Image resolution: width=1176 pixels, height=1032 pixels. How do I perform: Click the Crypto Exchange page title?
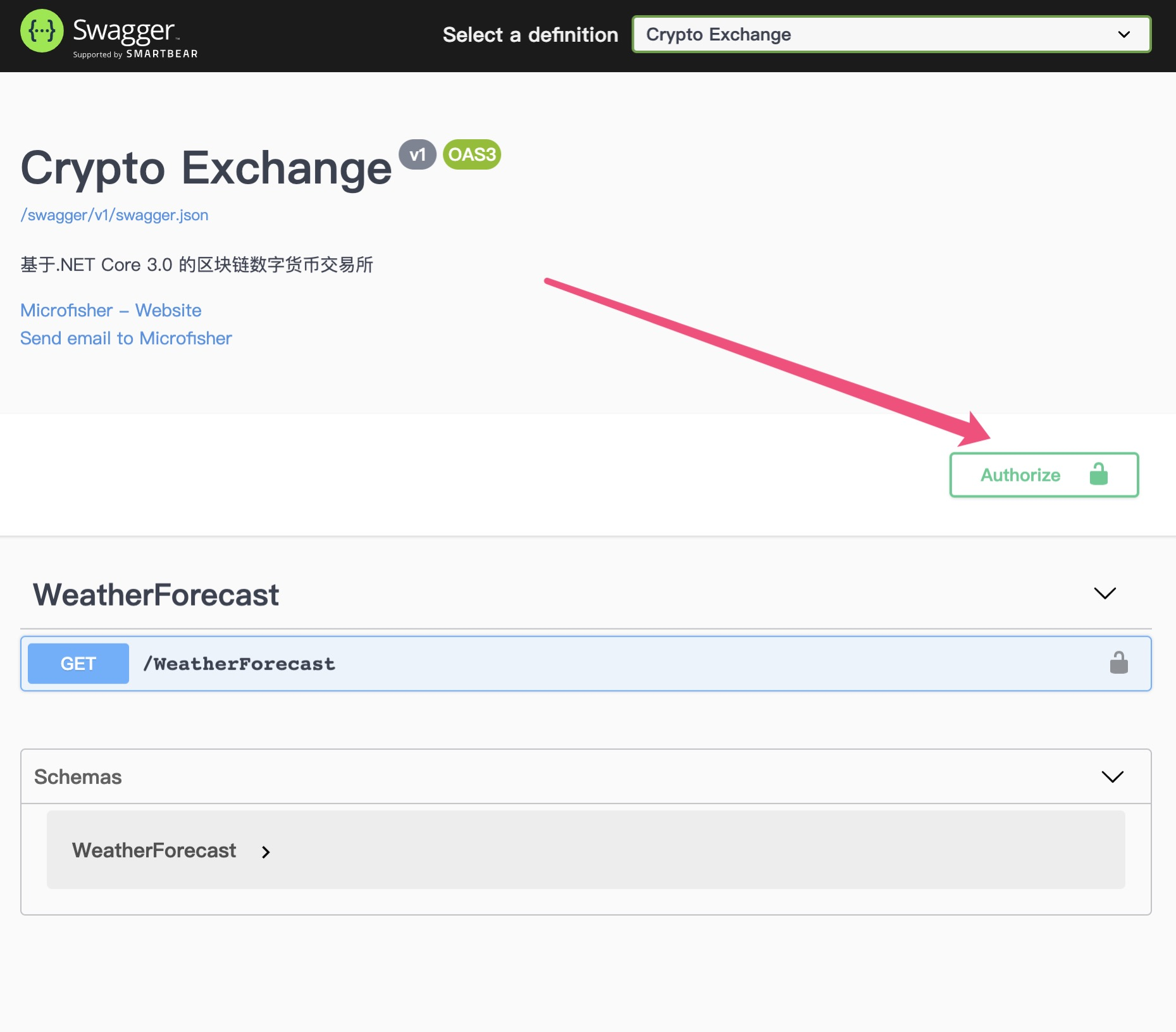206,168
